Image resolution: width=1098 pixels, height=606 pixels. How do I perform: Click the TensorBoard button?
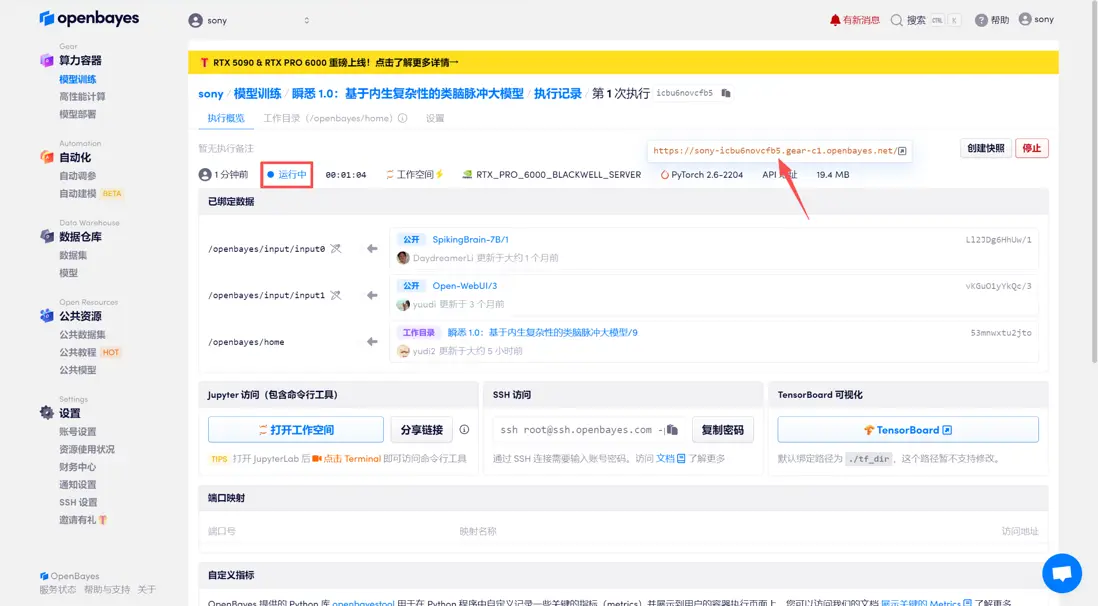[x=908, y=429]
